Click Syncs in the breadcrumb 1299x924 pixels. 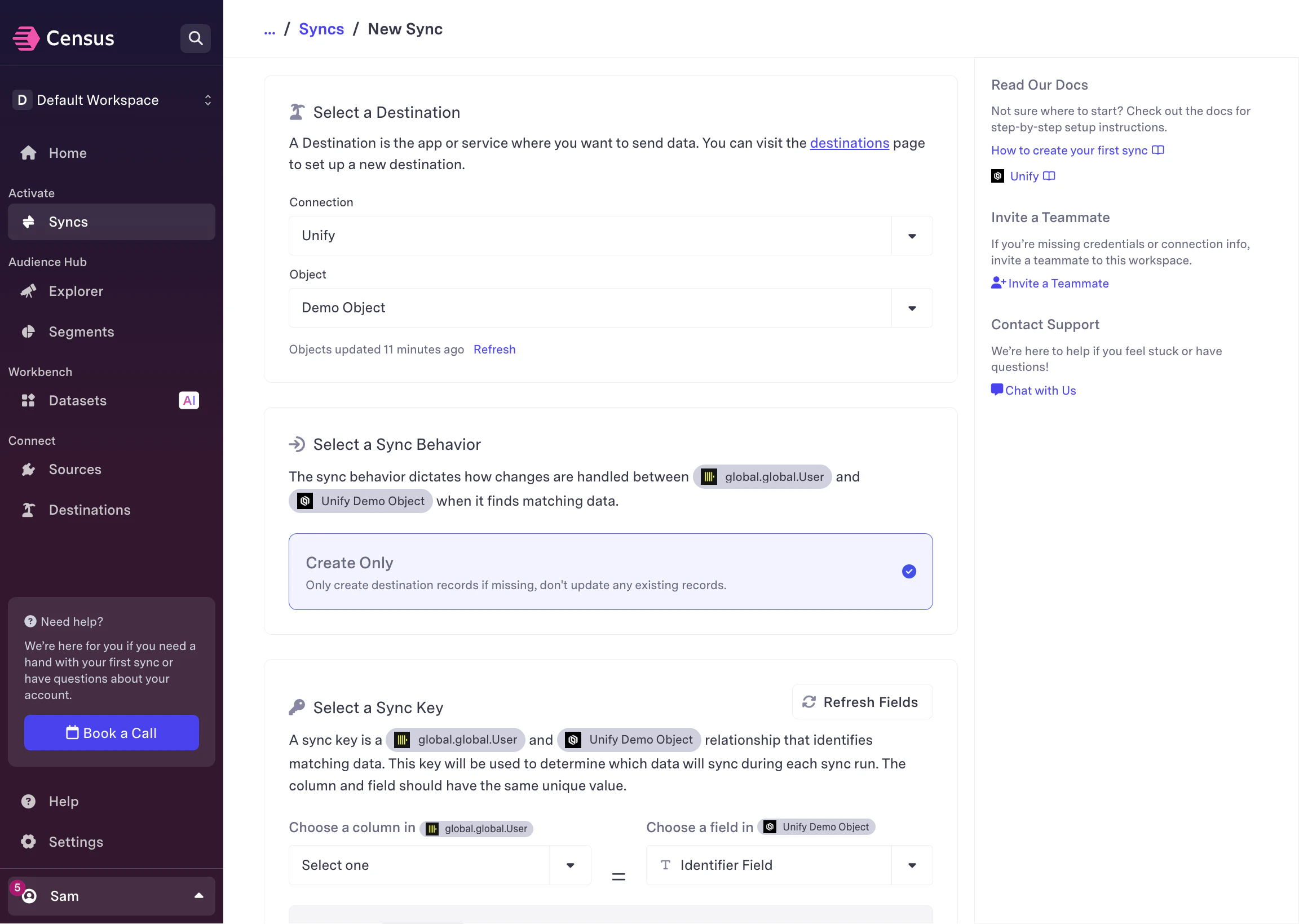(321, 29)
